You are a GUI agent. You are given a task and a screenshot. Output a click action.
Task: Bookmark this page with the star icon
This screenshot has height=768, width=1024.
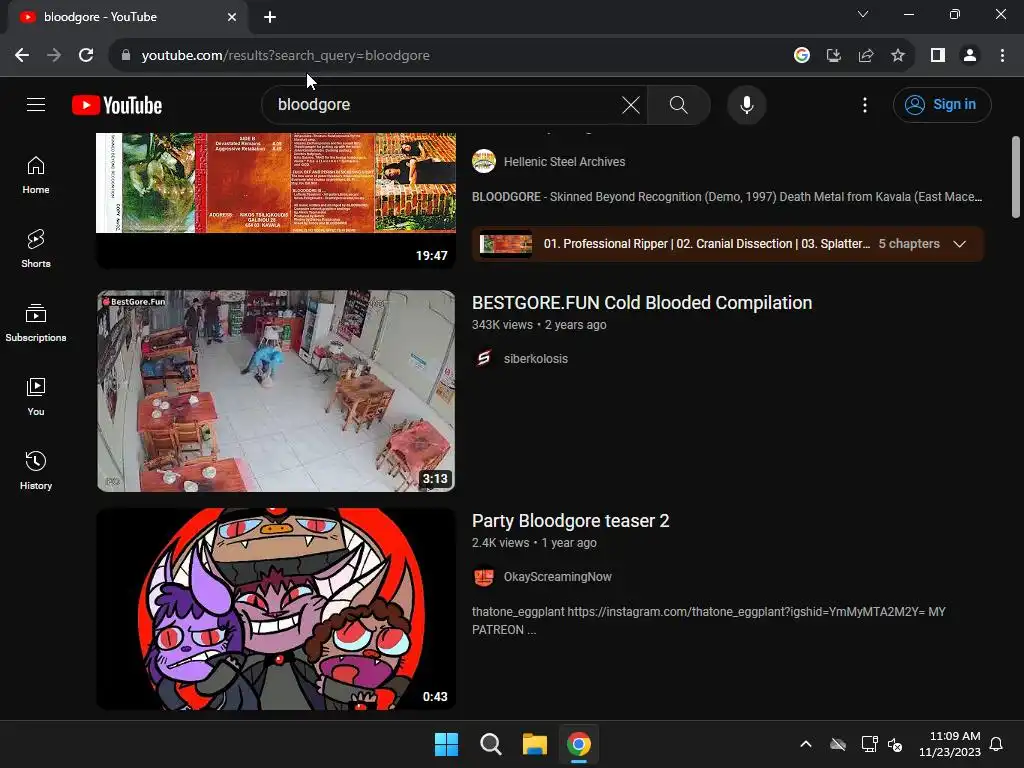point(898,56)
